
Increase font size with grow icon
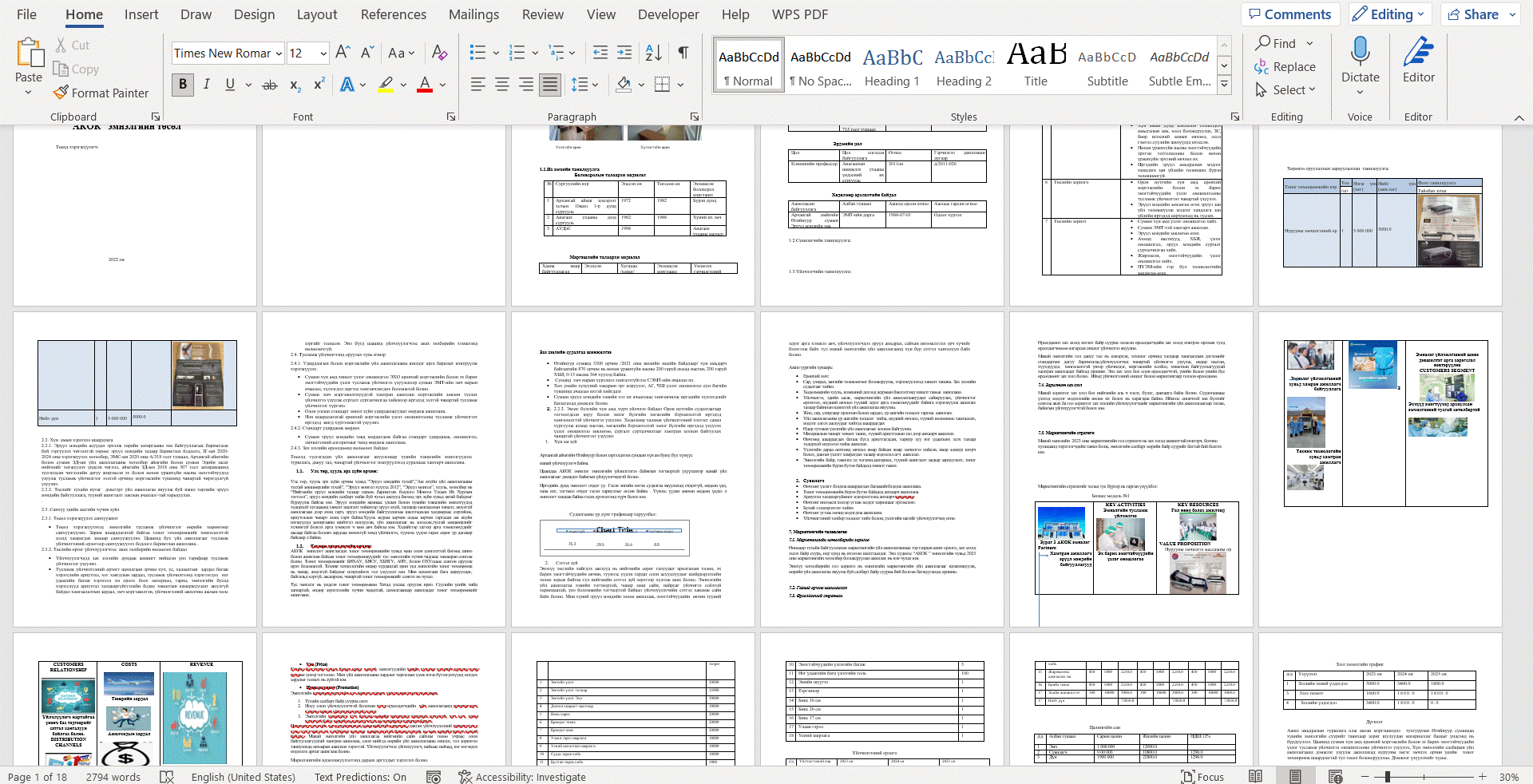[343, 53]
